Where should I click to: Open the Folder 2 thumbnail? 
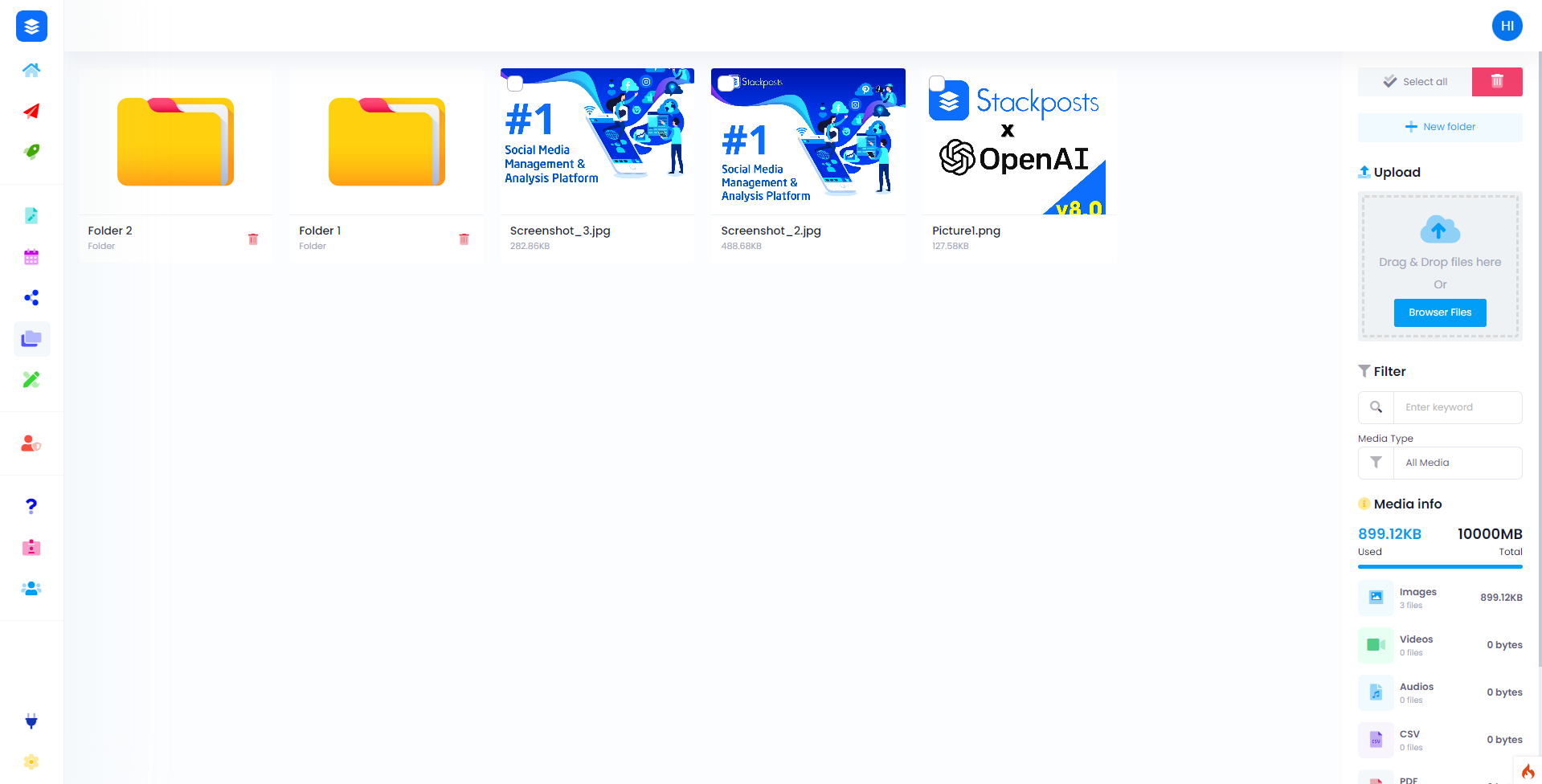[x=175, y=141]
